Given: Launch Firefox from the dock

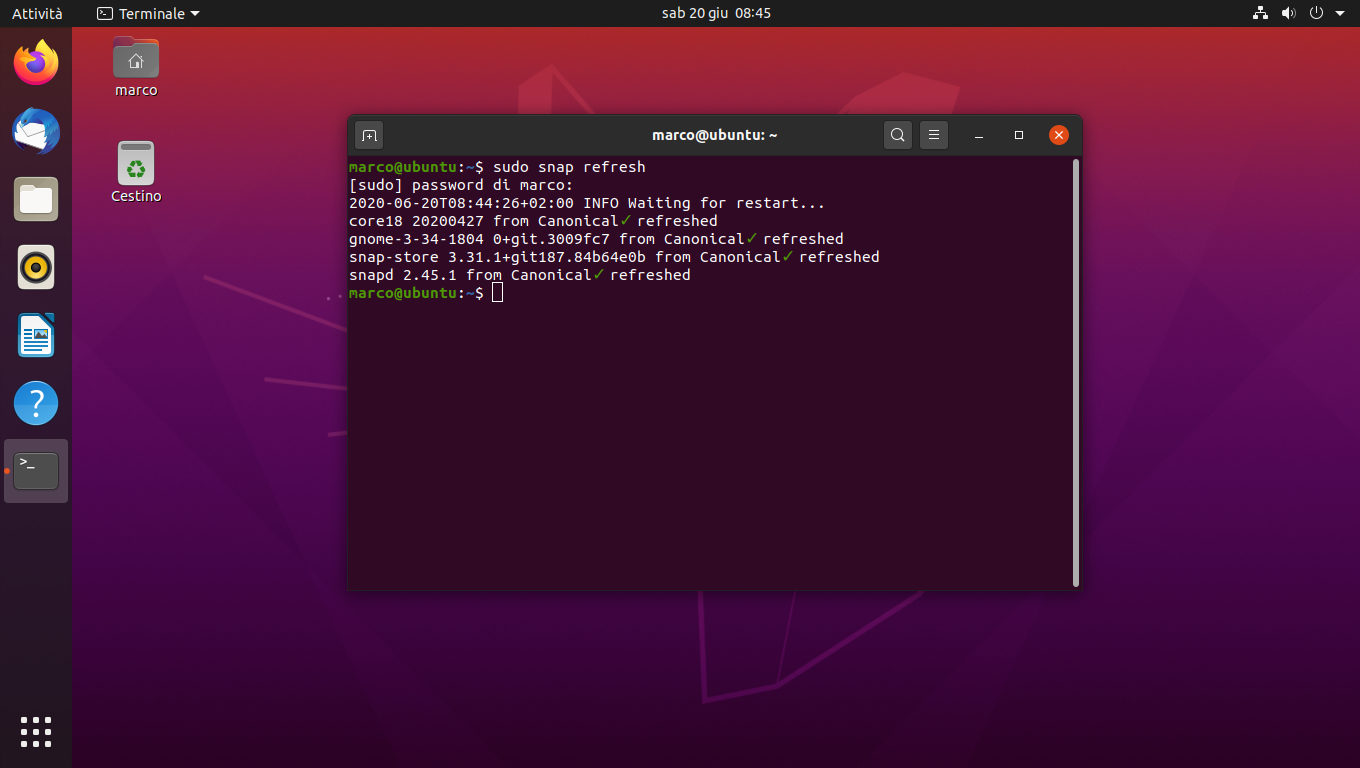Looking at the screenshot, I should coord(36,63).
